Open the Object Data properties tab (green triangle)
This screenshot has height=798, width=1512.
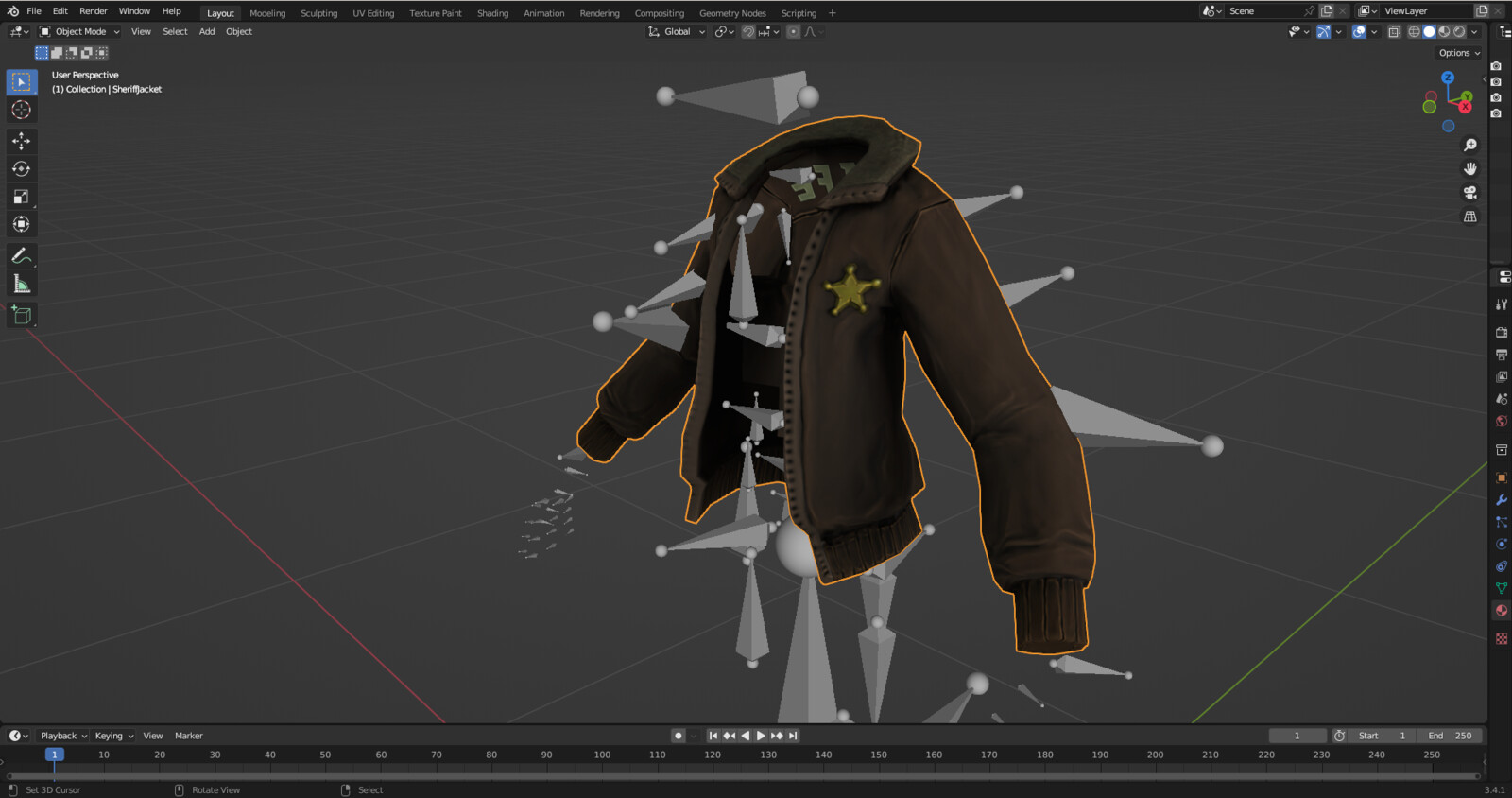coord(1502,588)
